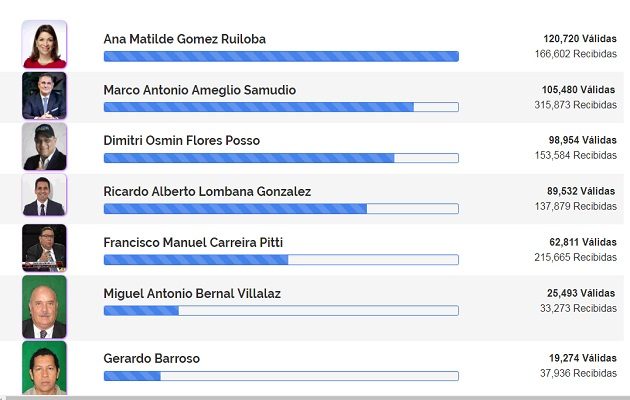Click Gerardo Barroso's vote progress bar
630x400 pixels.
(x=281, y=376)
